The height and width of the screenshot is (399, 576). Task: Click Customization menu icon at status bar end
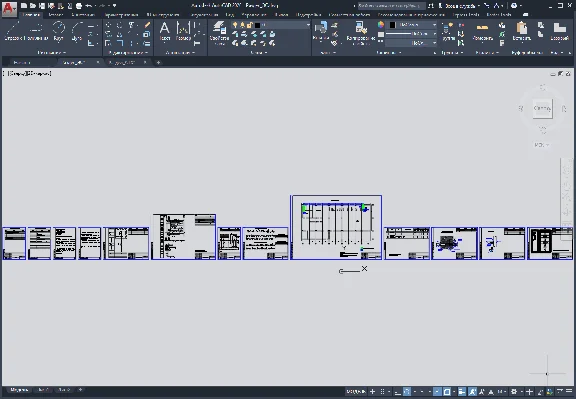[x=569, y=392]
